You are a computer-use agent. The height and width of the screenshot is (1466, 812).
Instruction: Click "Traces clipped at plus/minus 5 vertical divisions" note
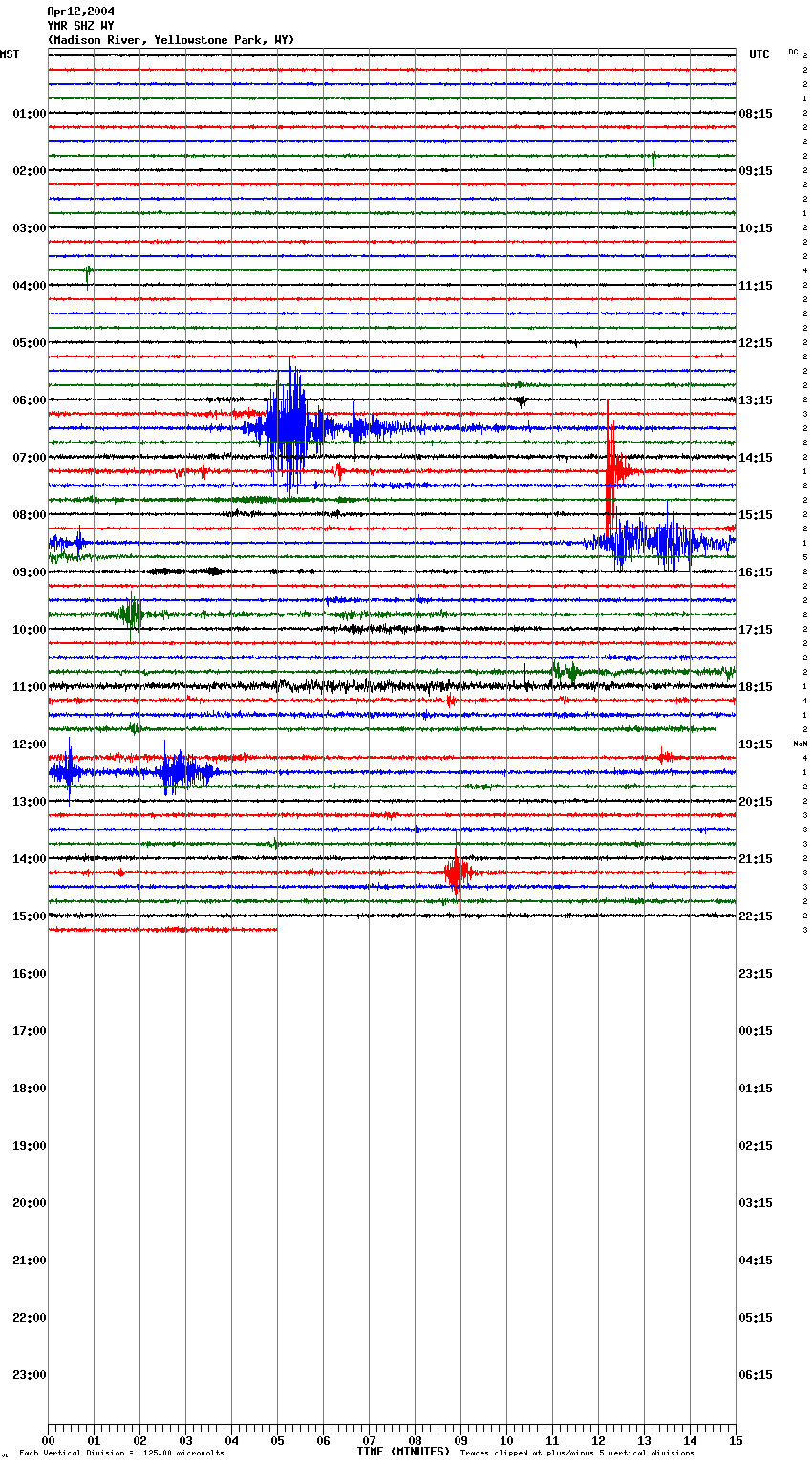point(577,1454)
